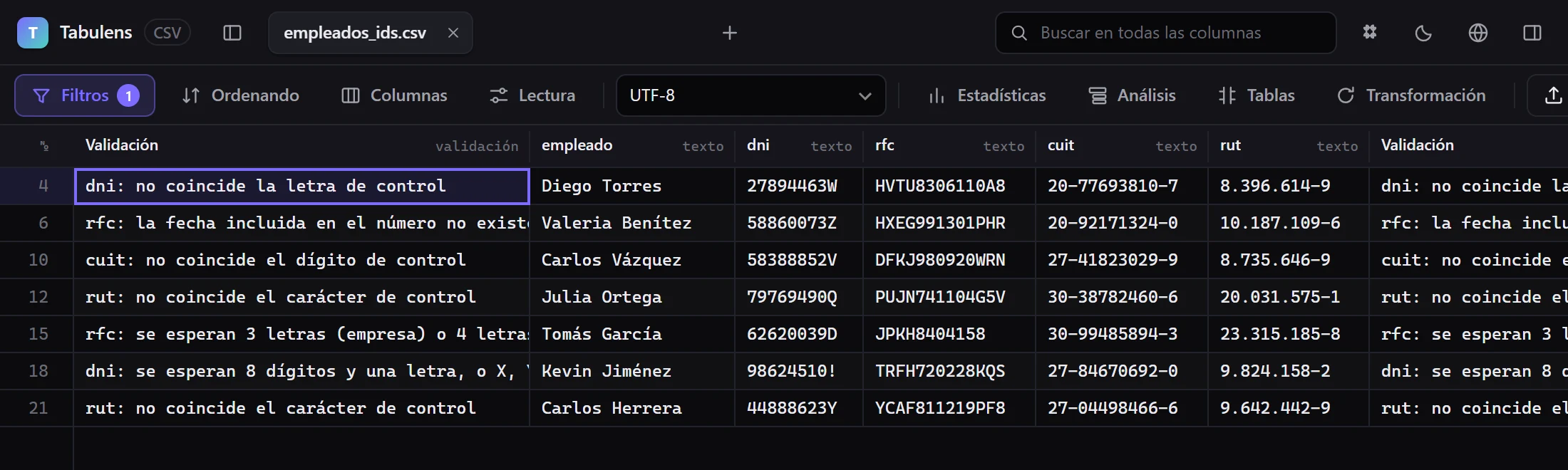
Task: Select the dni cell 27894463W
Action: (799, 186)
